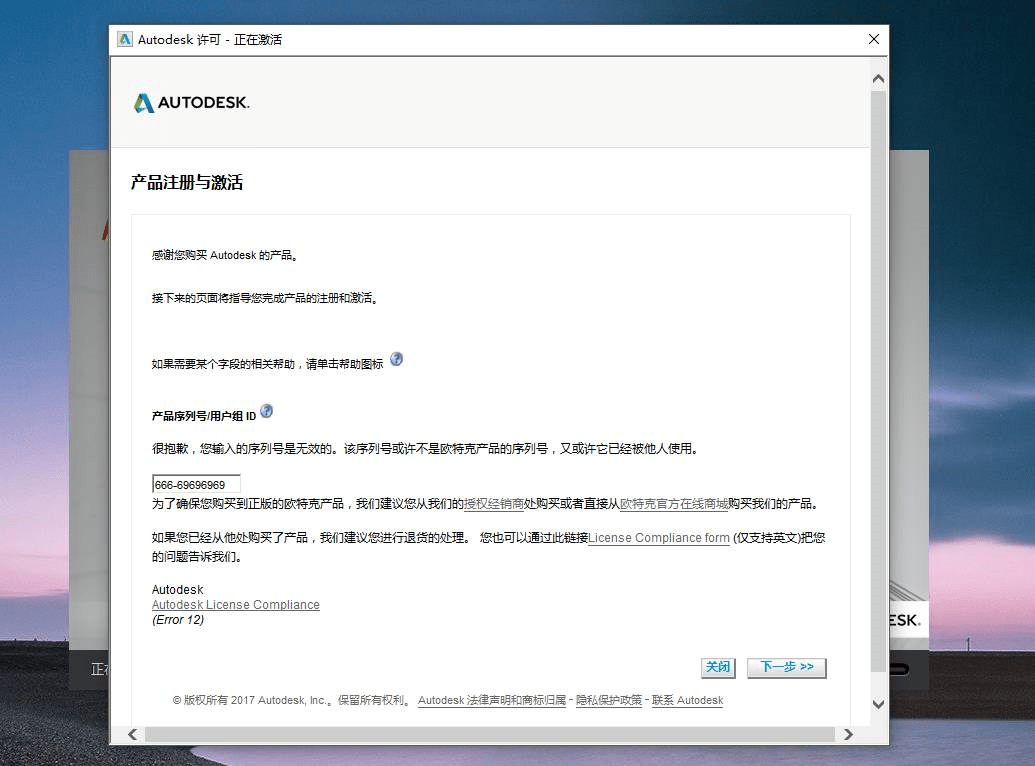
Task: Click the Autodesk icon in the title bar
Action: coord(124,38)
